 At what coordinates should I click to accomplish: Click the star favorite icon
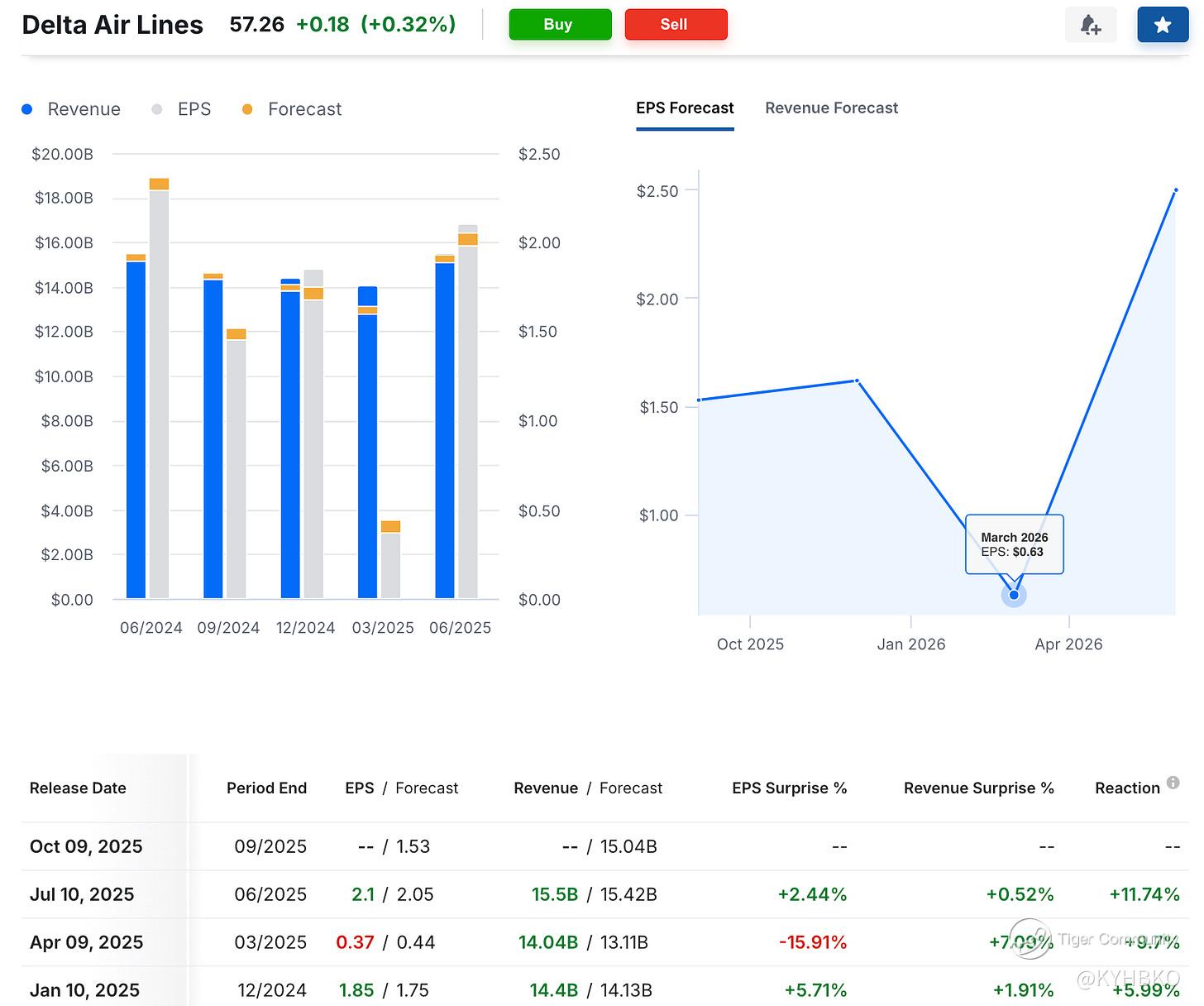click(1162, 25)
